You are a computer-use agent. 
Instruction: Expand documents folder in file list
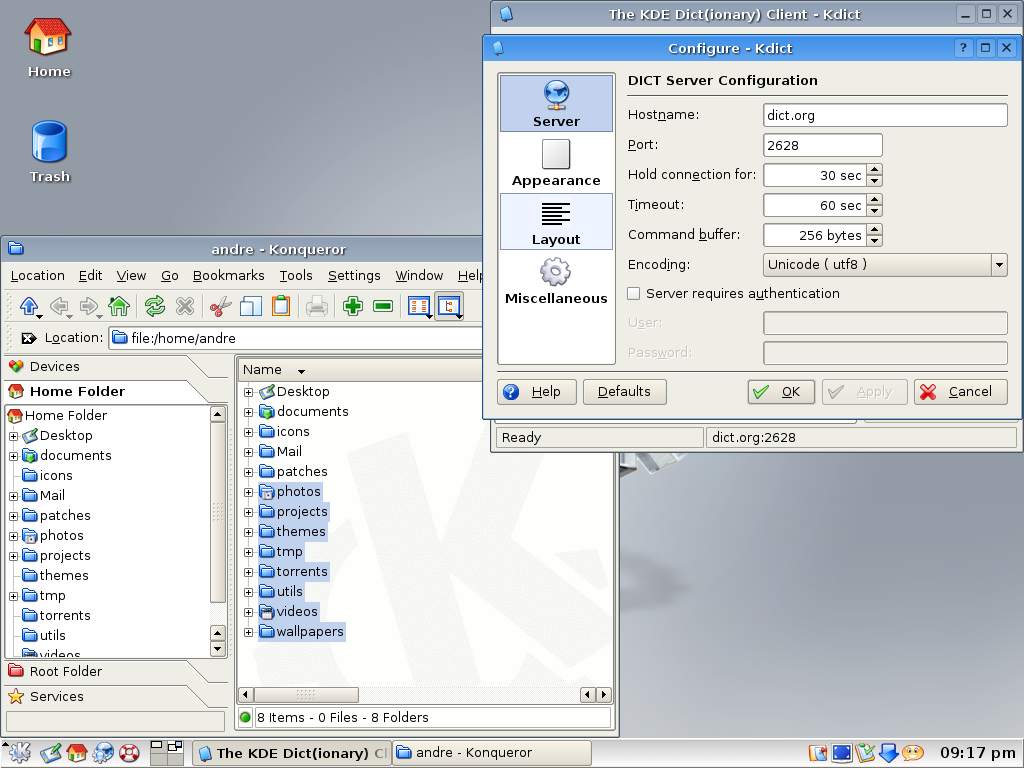pos(248,412)
